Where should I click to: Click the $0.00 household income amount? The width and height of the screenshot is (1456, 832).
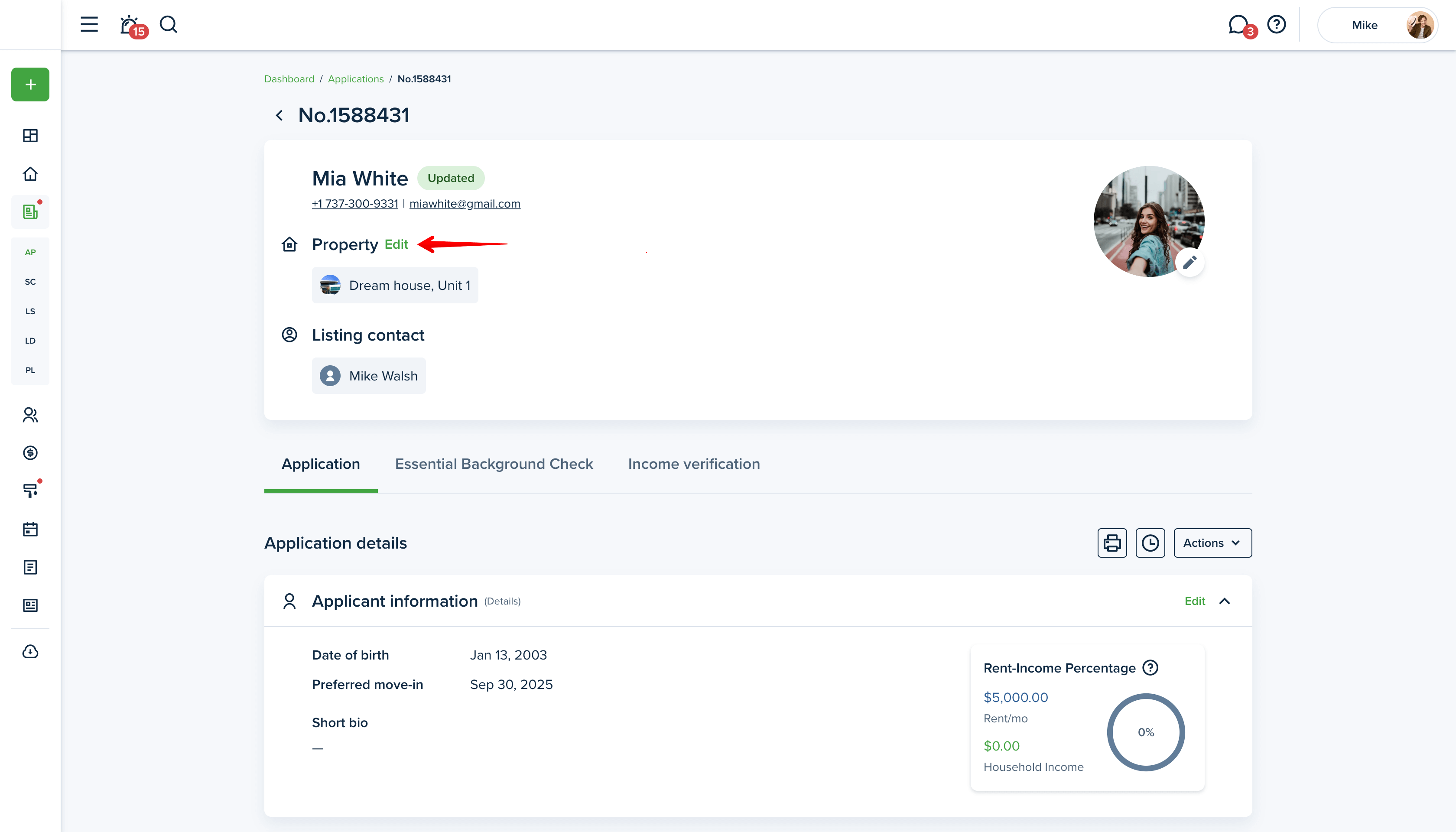[x=1001, y=746]
